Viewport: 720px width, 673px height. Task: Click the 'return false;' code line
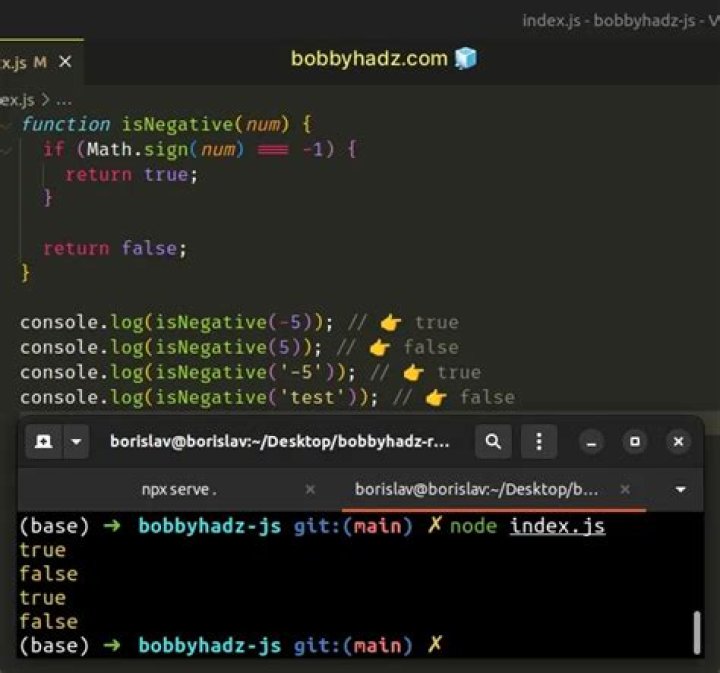point(115,248)
